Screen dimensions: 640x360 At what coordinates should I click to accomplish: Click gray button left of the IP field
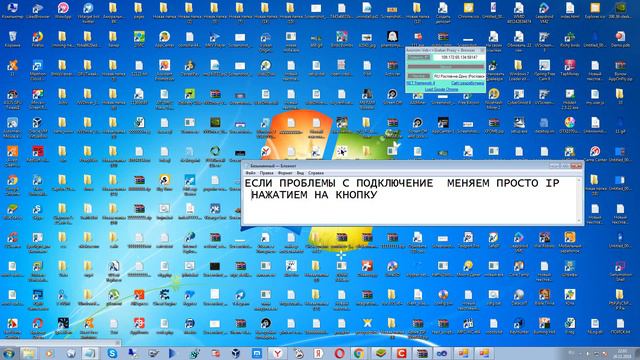[418, 58]
